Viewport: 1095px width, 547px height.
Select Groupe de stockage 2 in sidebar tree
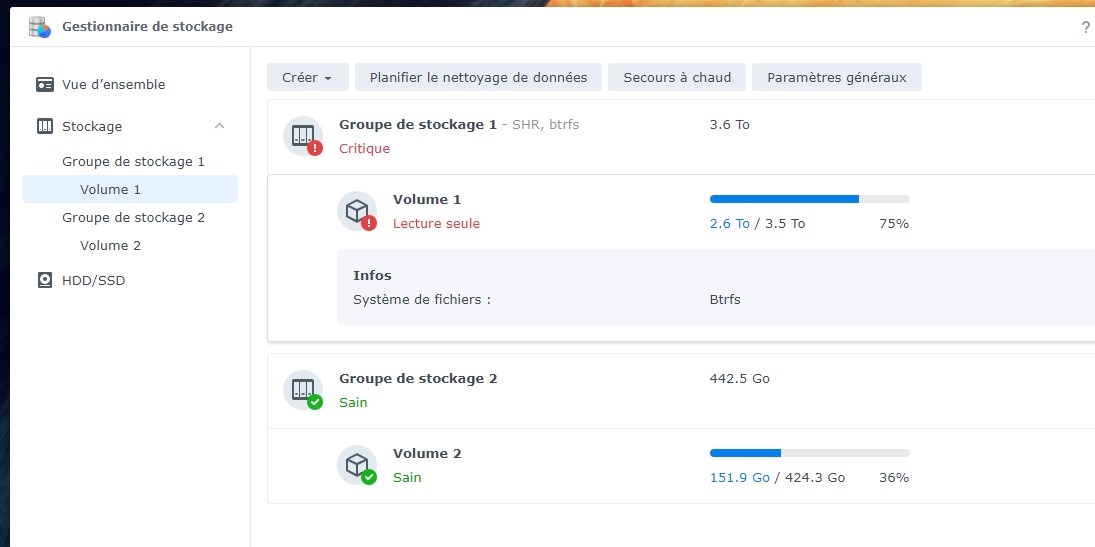pyautogui.click(x=133, y=217)
